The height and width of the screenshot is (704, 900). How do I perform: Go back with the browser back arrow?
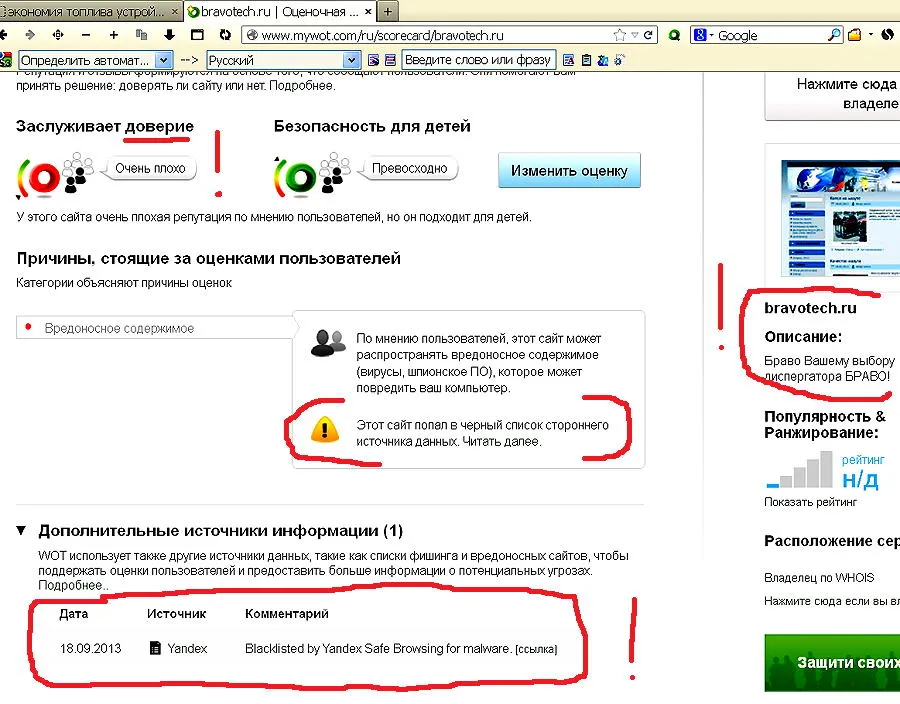point(3,35)
